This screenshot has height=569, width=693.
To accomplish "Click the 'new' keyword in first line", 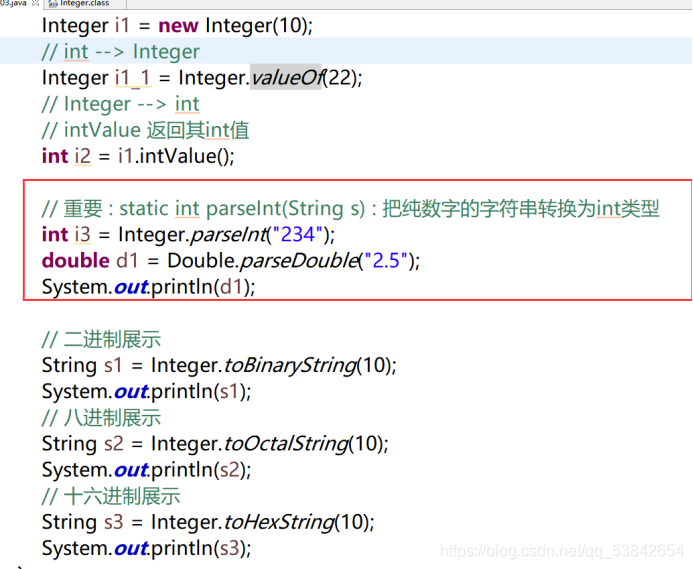I will click(179, 26).
